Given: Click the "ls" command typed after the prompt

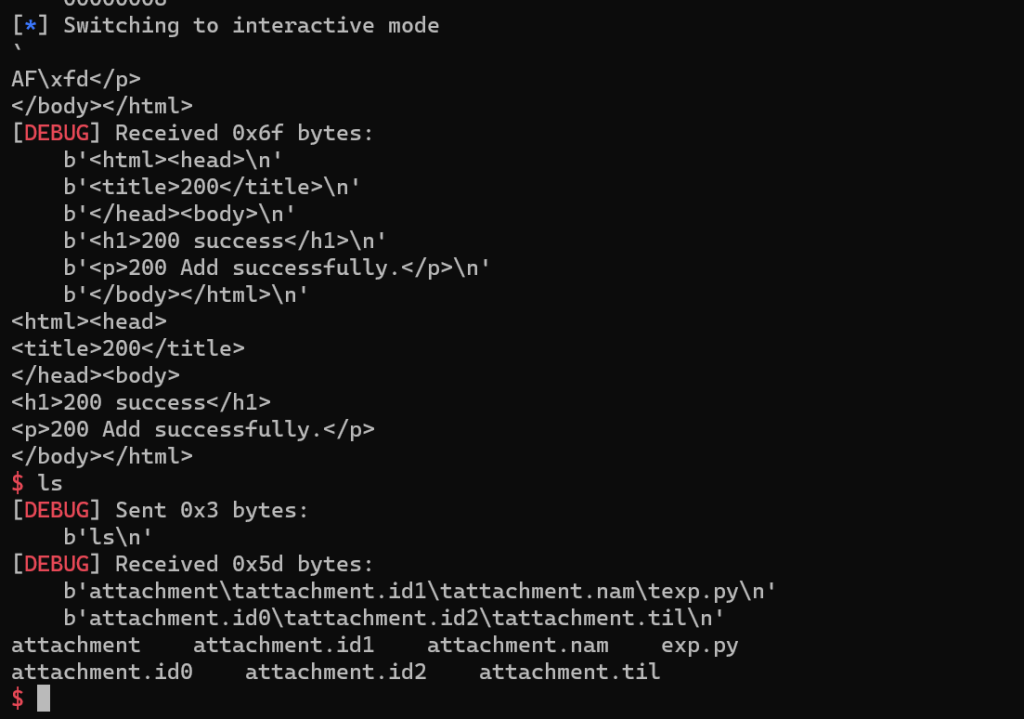Looking at the screenshot, I should (x=50, y=483).
